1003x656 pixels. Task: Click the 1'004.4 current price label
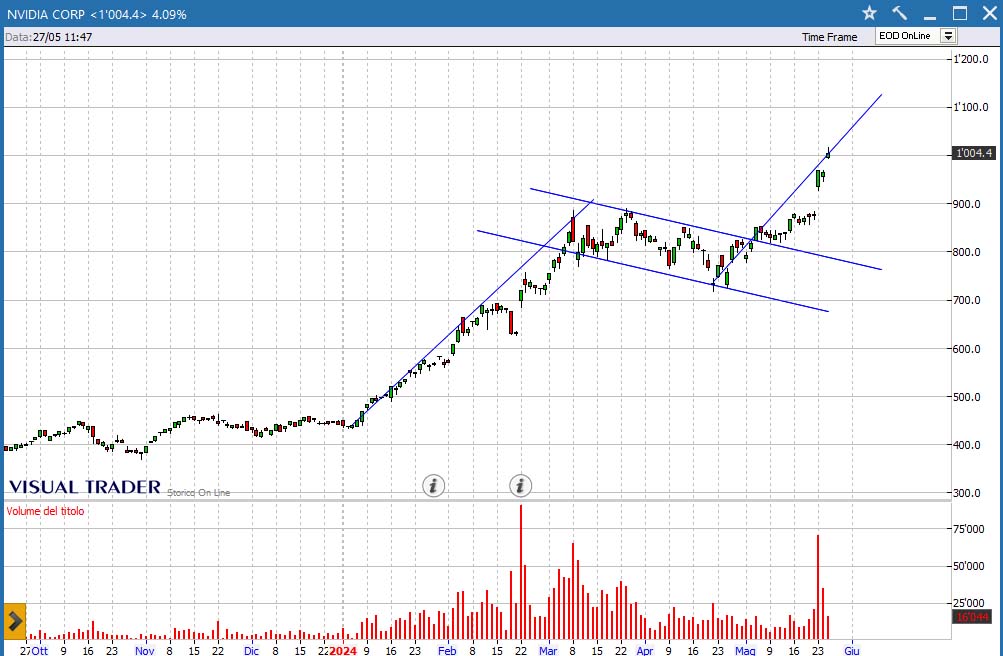pos(973,153)
